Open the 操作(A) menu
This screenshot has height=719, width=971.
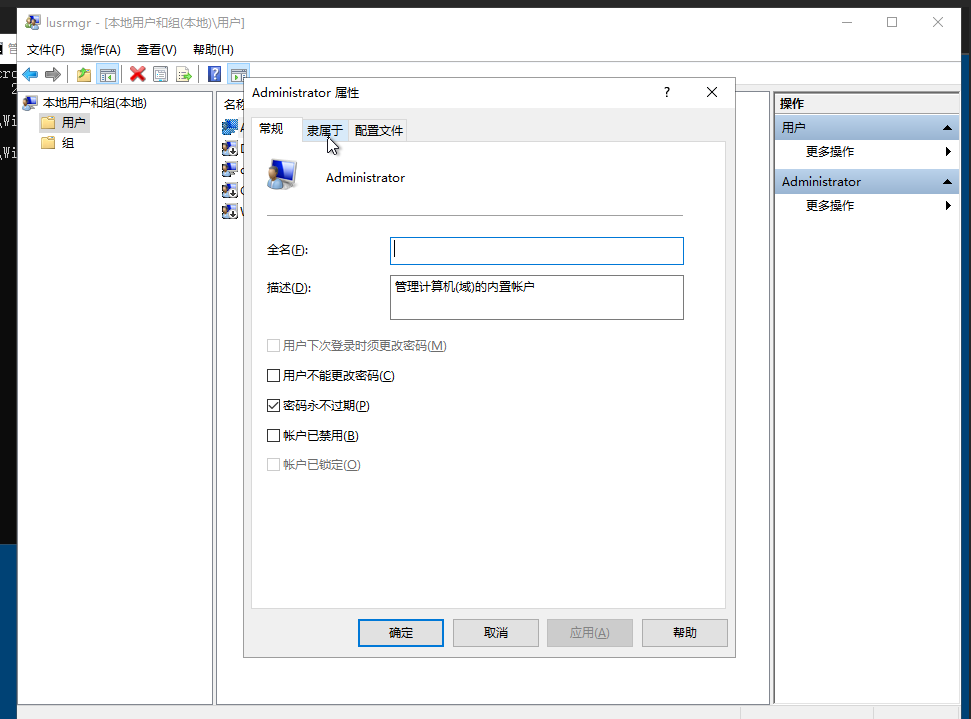coord(100,50)
